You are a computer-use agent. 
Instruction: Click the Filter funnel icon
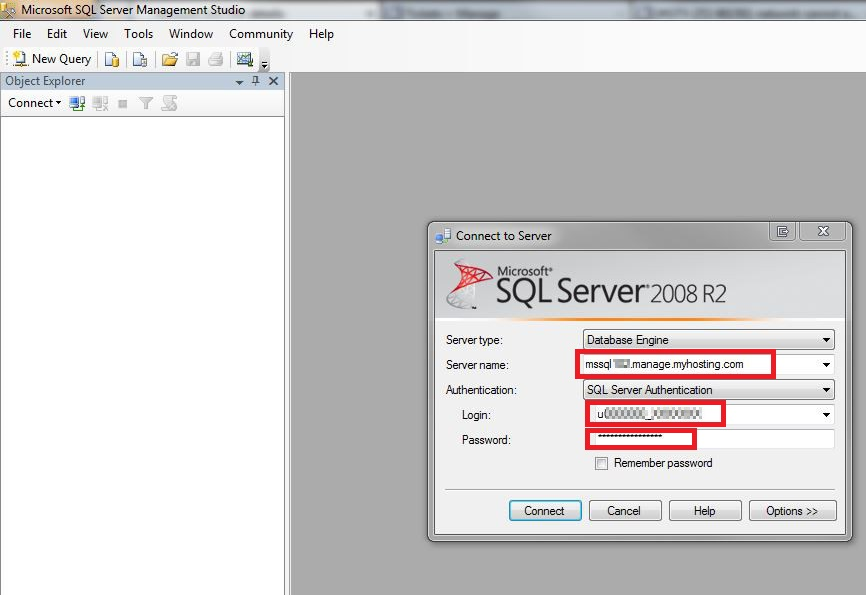click(x=146, y=103)
